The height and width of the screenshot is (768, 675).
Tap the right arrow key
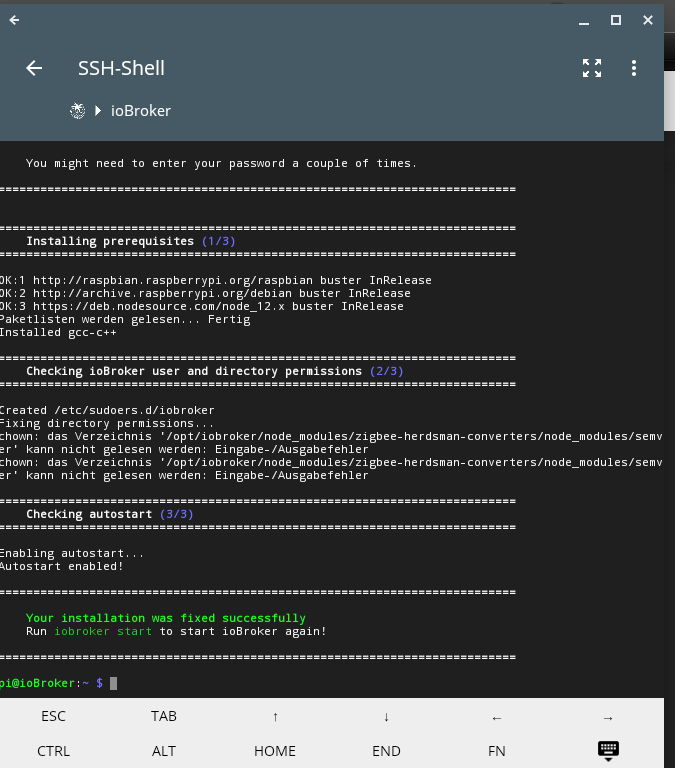608,718
